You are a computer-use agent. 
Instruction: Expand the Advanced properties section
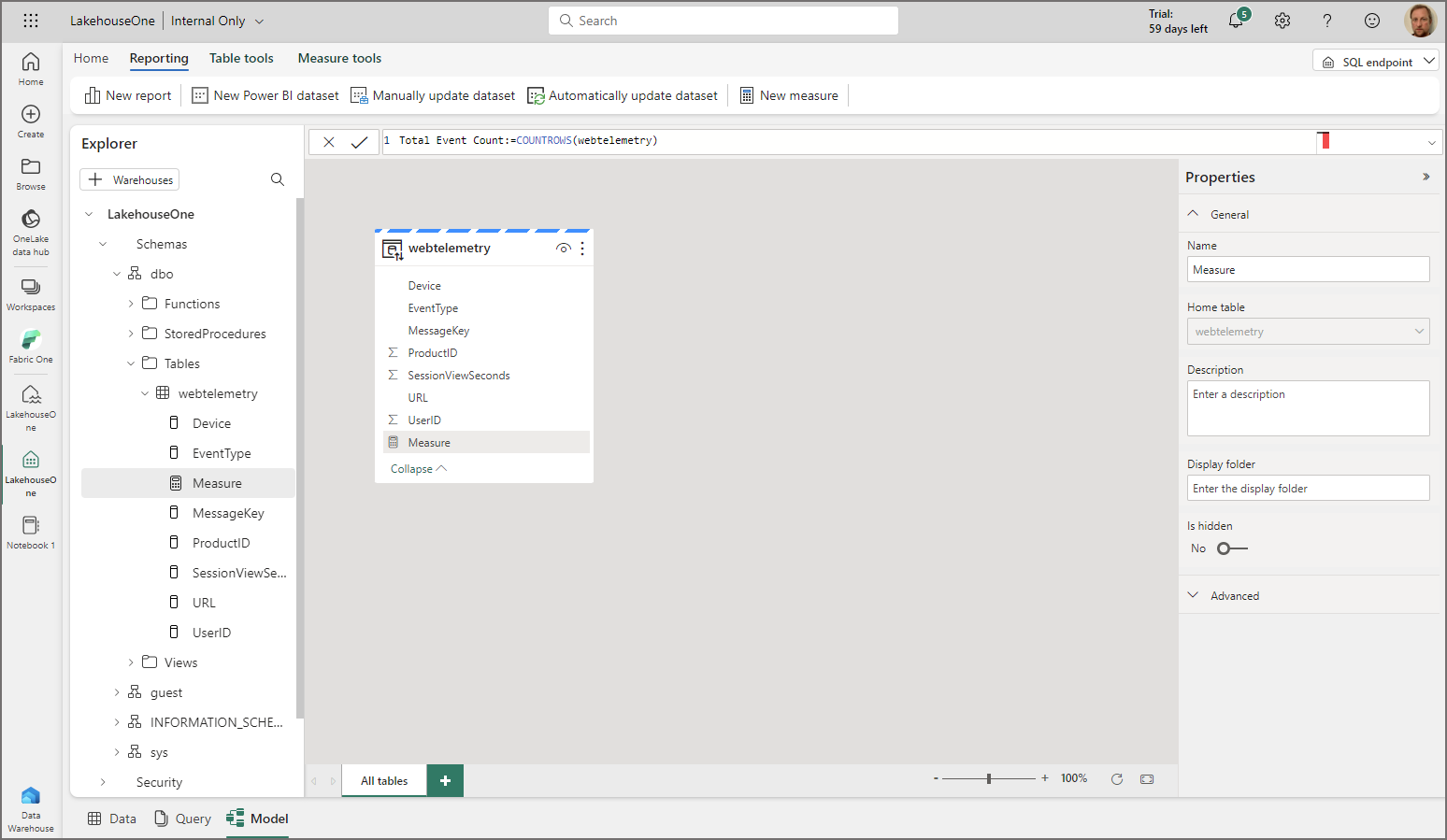tap(1236, 595)
